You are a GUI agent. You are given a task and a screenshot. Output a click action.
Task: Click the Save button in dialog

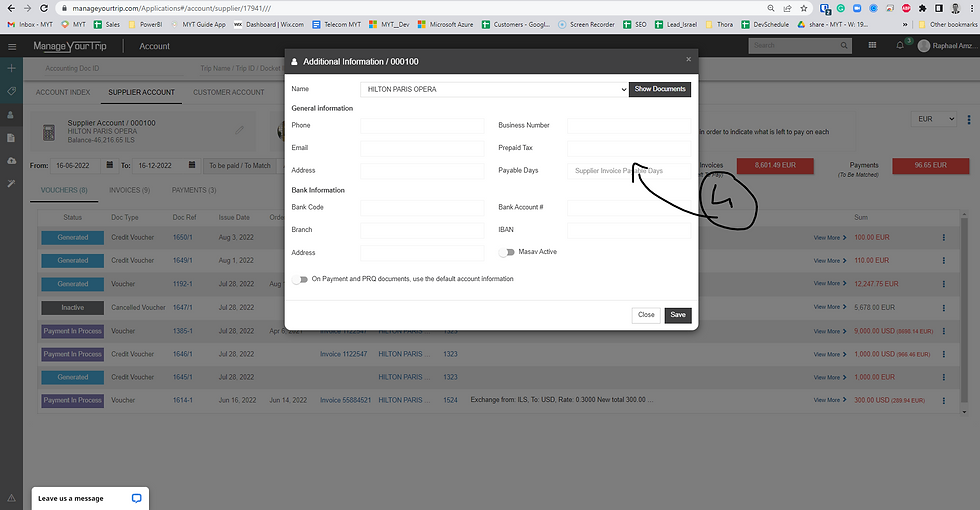[678, 315]
